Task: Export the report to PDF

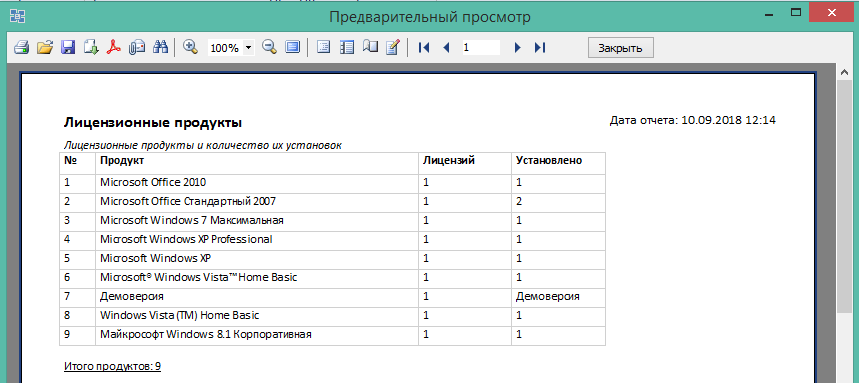Action: pos(113,47)
